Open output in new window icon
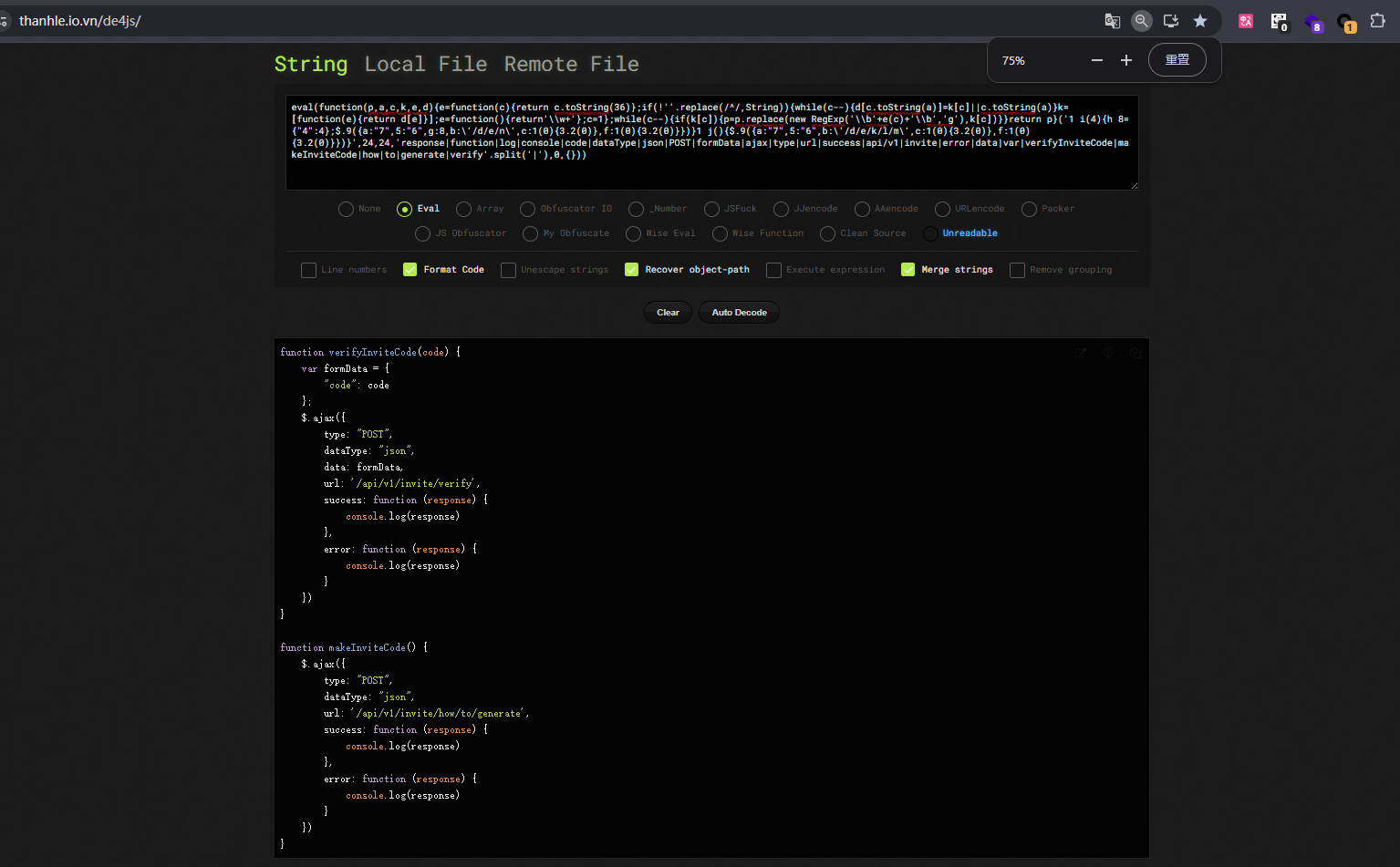Viewport: 1400px width, 867px height. 1081,353
